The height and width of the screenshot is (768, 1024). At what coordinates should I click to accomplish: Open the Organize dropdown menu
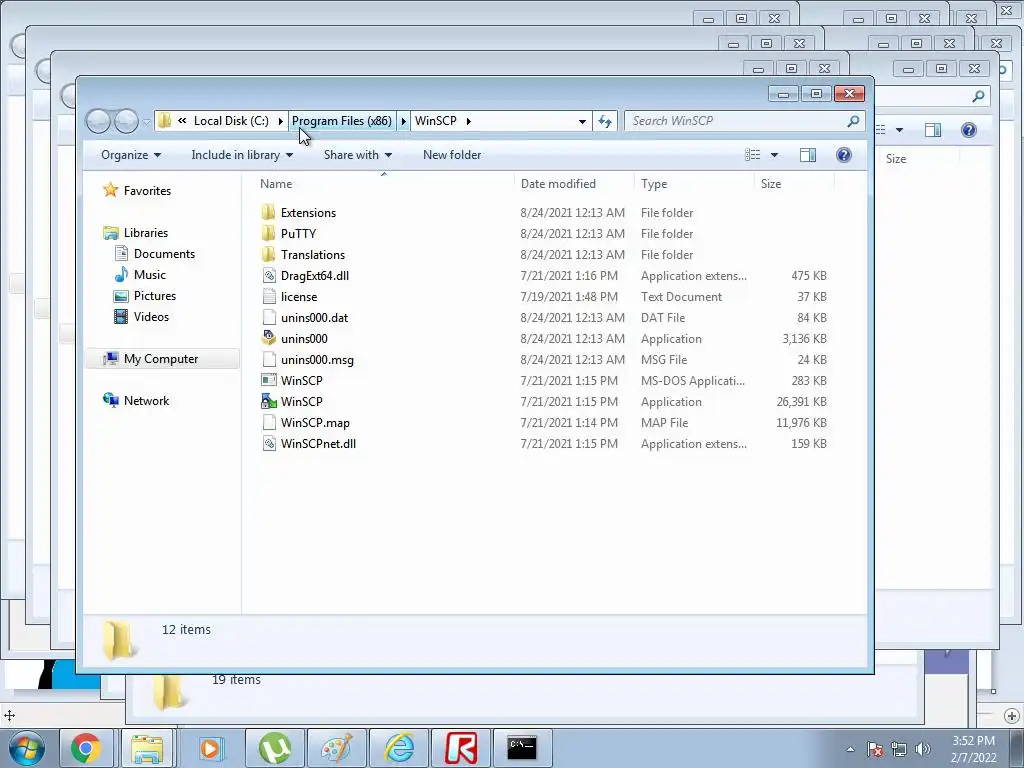pyautogui.click(x=131, y=155)
